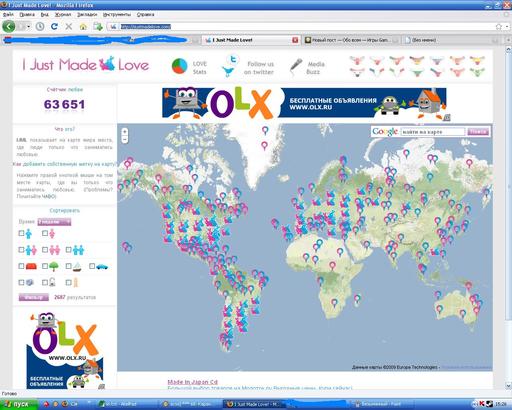Screen dimensions: 512x410
Task: Open Follow us on twitter bird icon
Action: [230, 66]
